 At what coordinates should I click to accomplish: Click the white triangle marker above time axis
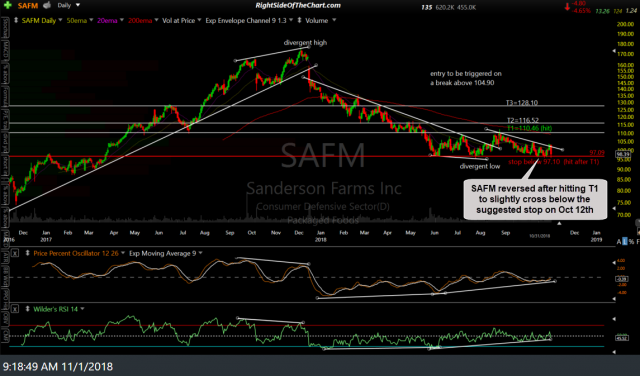(x=559, y=223)
